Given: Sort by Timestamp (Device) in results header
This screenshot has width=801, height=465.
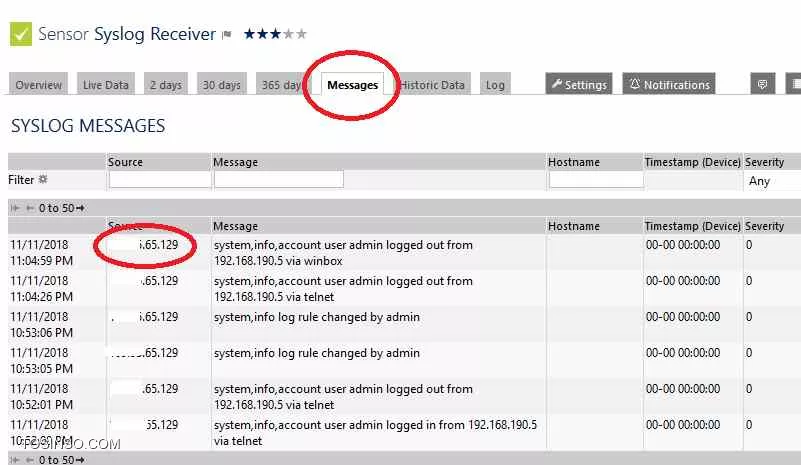Looking at the screenshot, I should 692,226.
